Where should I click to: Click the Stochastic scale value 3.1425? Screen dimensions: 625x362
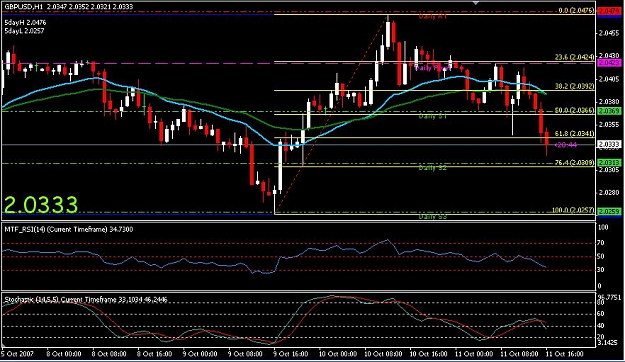608,342
